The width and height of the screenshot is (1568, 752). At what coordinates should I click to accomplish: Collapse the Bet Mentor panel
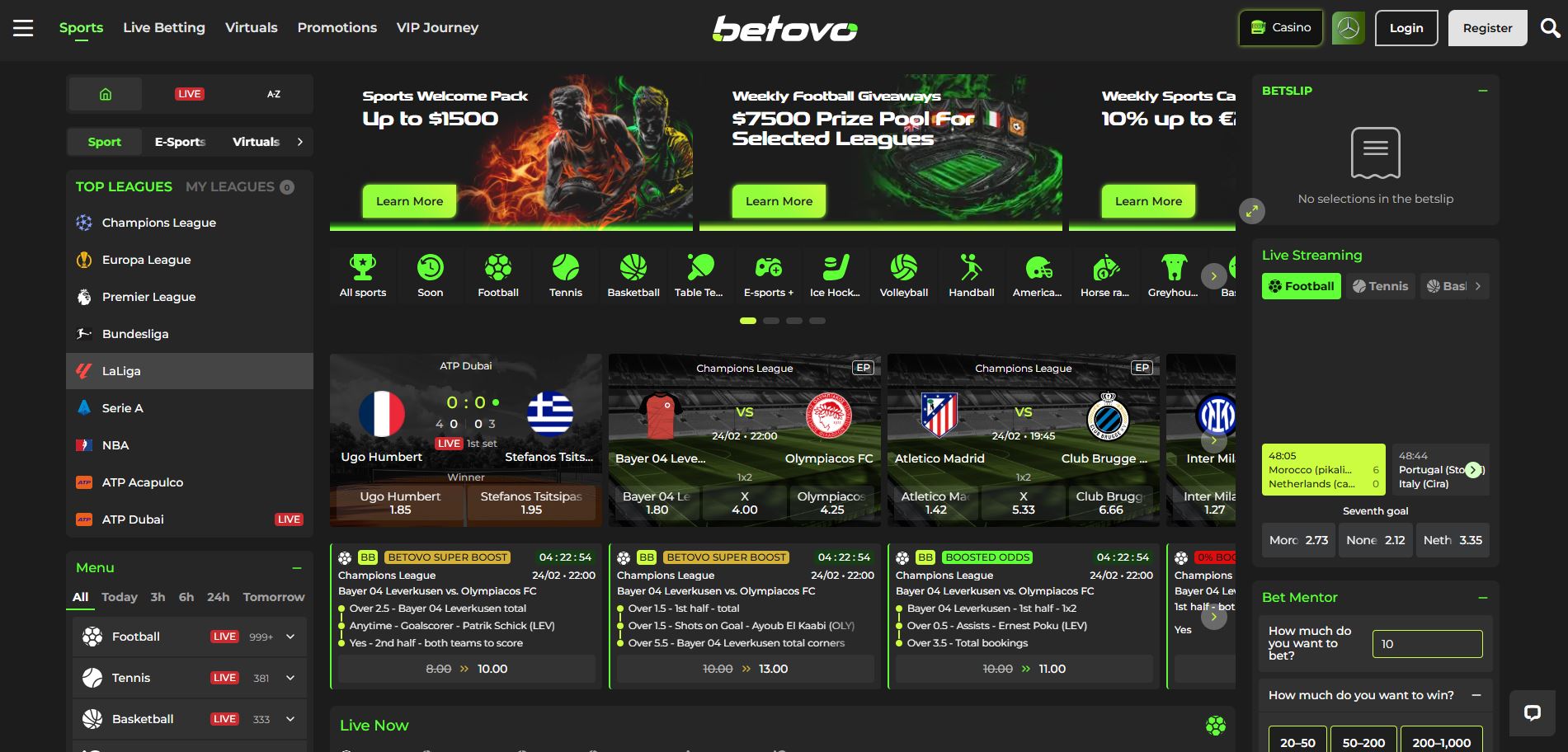(1483, 597)
